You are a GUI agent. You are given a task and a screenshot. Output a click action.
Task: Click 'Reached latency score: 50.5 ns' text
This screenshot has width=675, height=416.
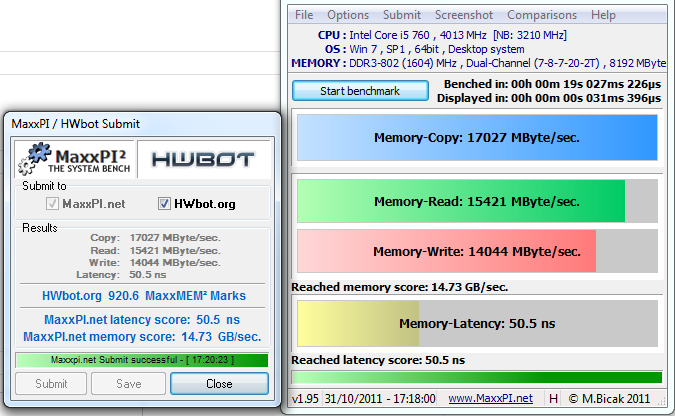tap(378, 360)
